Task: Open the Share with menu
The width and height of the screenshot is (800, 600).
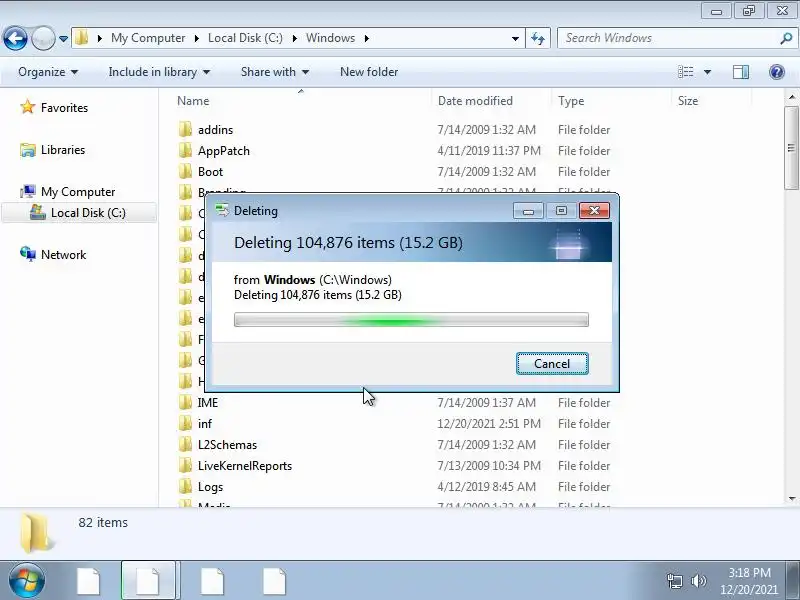Action: coord(274,72)
